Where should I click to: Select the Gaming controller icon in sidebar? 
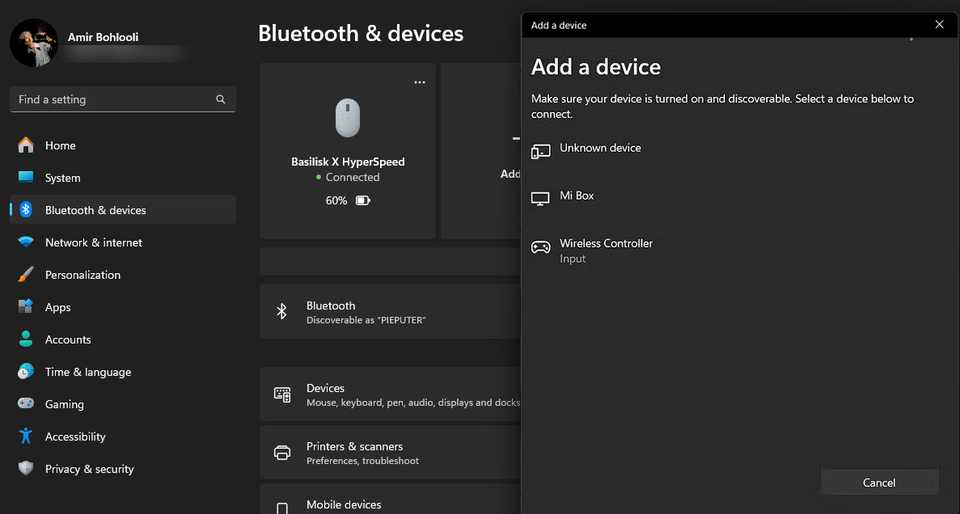click(x=26, y=404)
